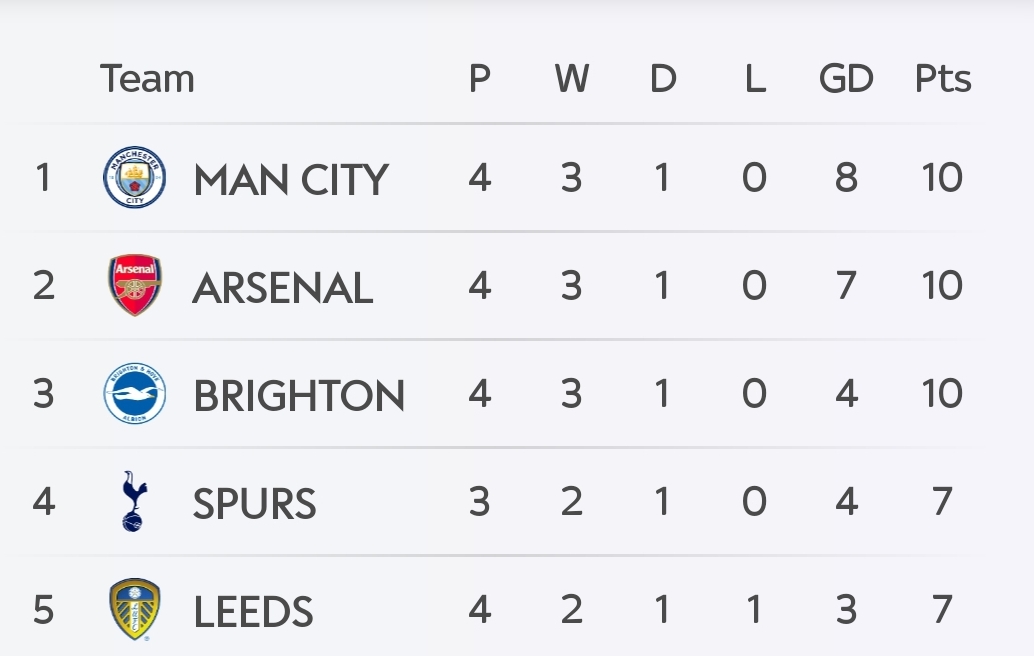Click Man City's points total of 10
The width and height of the screenshot is (1034, 656).
[x=942, y=177]
